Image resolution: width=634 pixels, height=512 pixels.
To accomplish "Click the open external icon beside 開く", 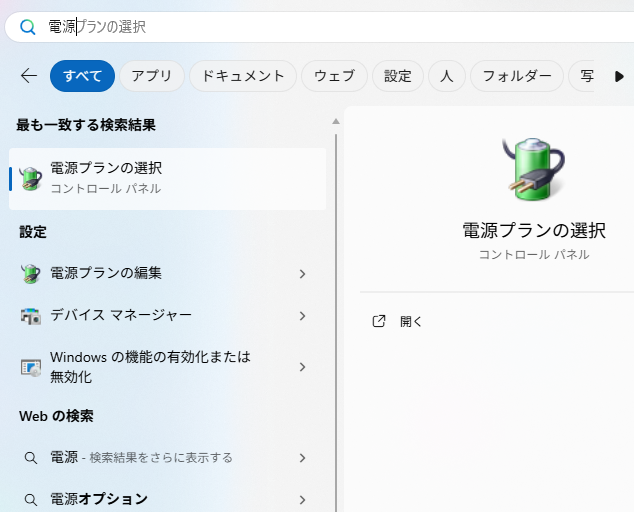I will point(378,322).
